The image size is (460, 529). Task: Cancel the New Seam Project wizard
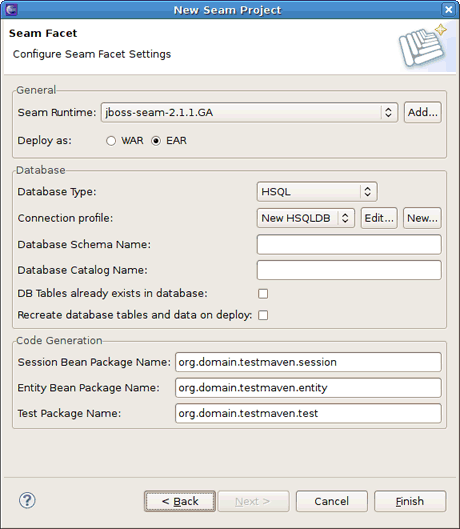pyautogui.click(x=331, y=501)
